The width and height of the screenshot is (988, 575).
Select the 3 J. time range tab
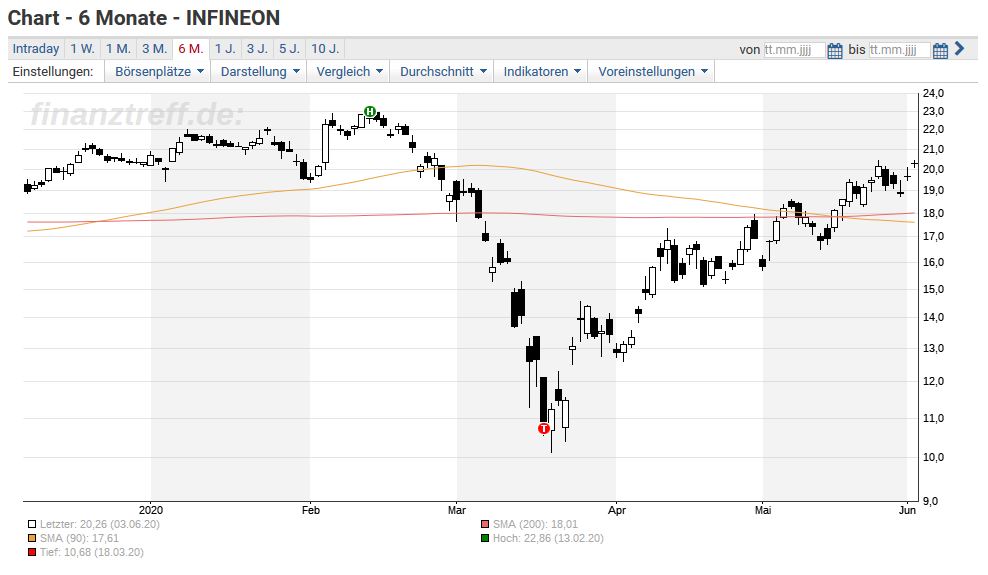click(257, 49)
